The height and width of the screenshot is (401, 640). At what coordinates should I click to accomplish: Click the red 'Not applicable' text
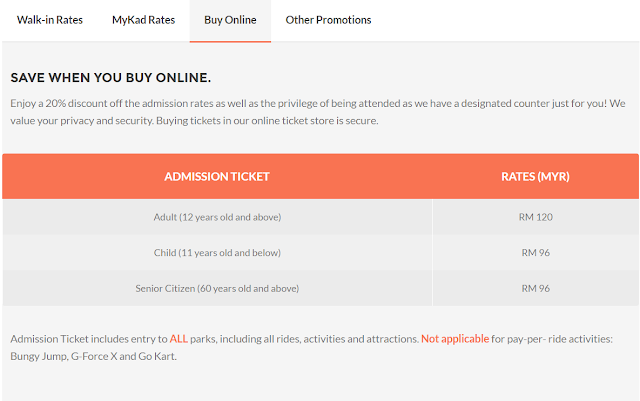click(x=455, y=339)
